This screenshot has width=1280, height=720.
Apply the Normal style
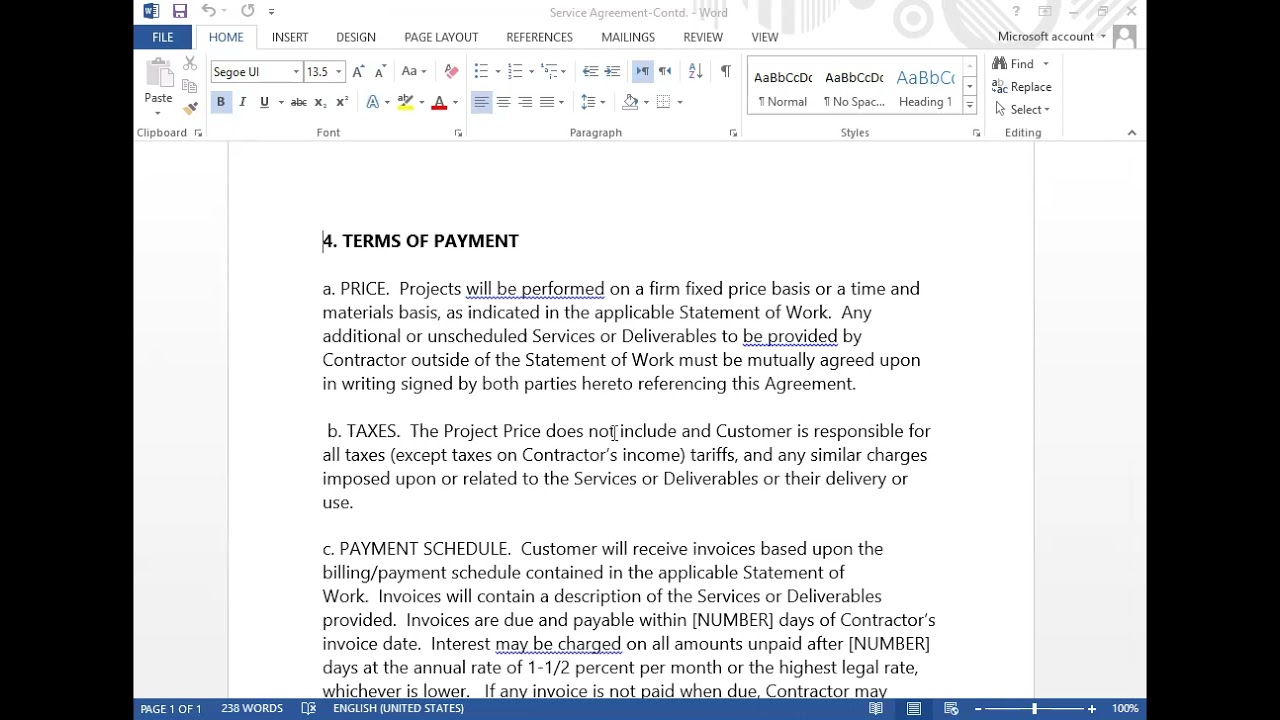(x=783, y=88)
